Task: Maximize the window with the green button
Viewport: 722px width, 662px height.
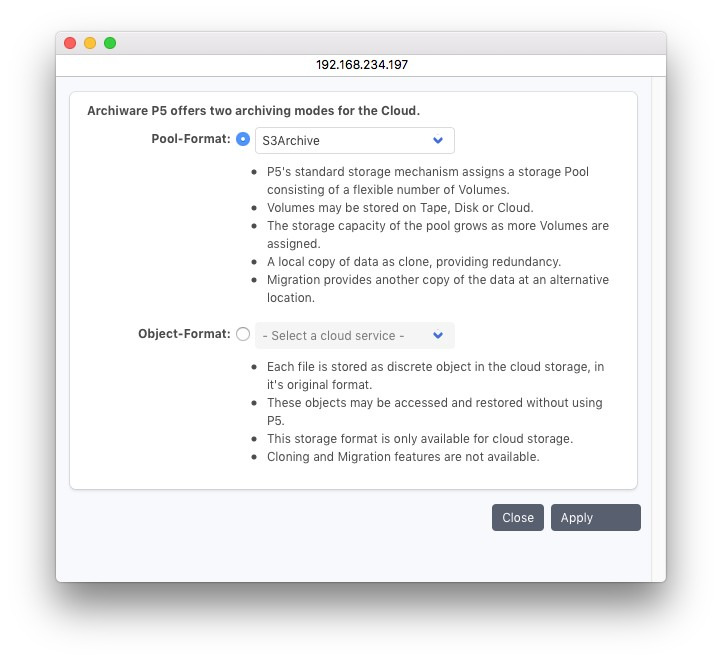Action: coord(110,43)
